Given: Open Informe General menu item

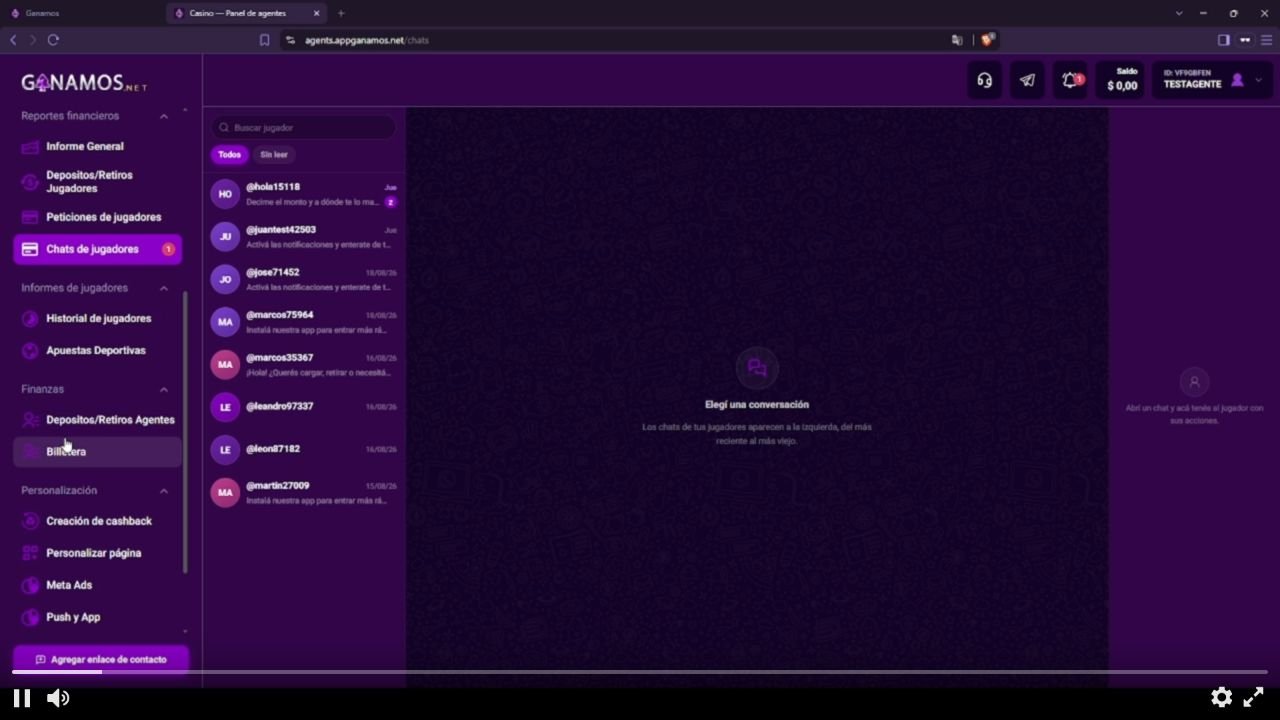Looking at the screenshot, I should pos(97,146).
